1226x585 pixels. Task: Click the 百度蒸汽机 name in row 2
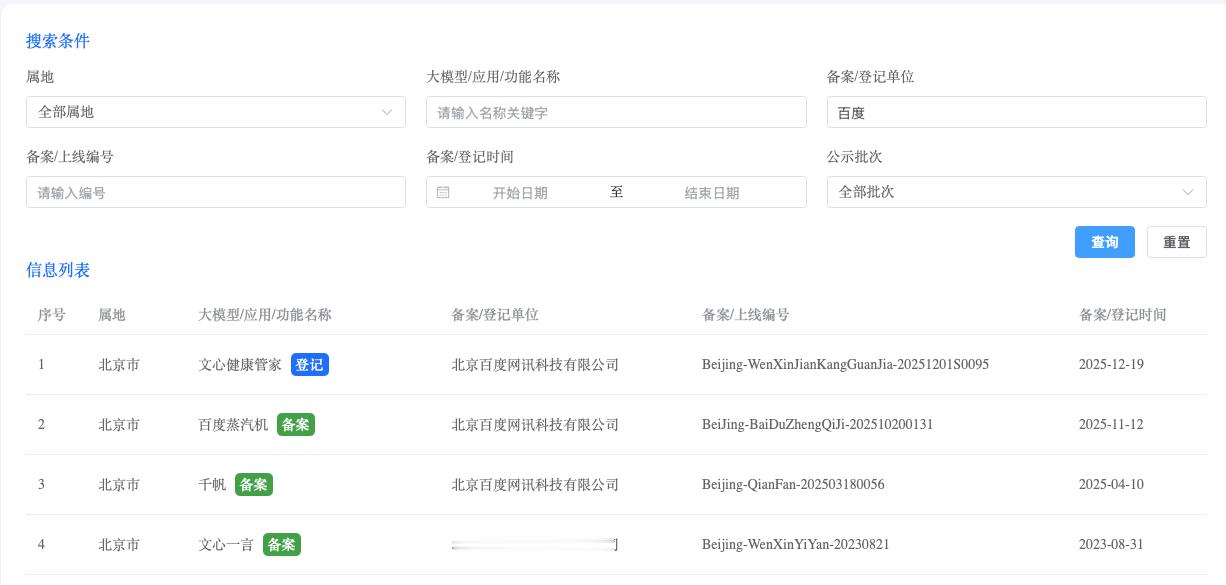point(233,425)
